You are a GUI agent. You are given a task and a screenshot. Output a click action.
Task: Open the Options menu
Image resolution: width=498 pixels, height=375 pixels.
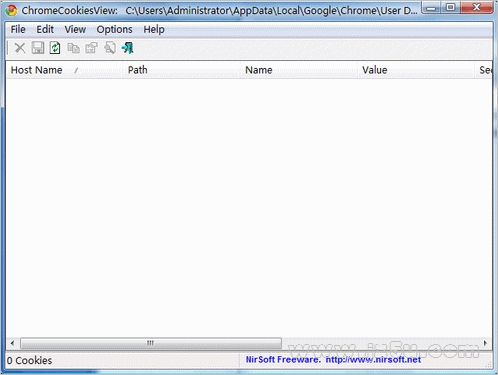tap(114, 29)
